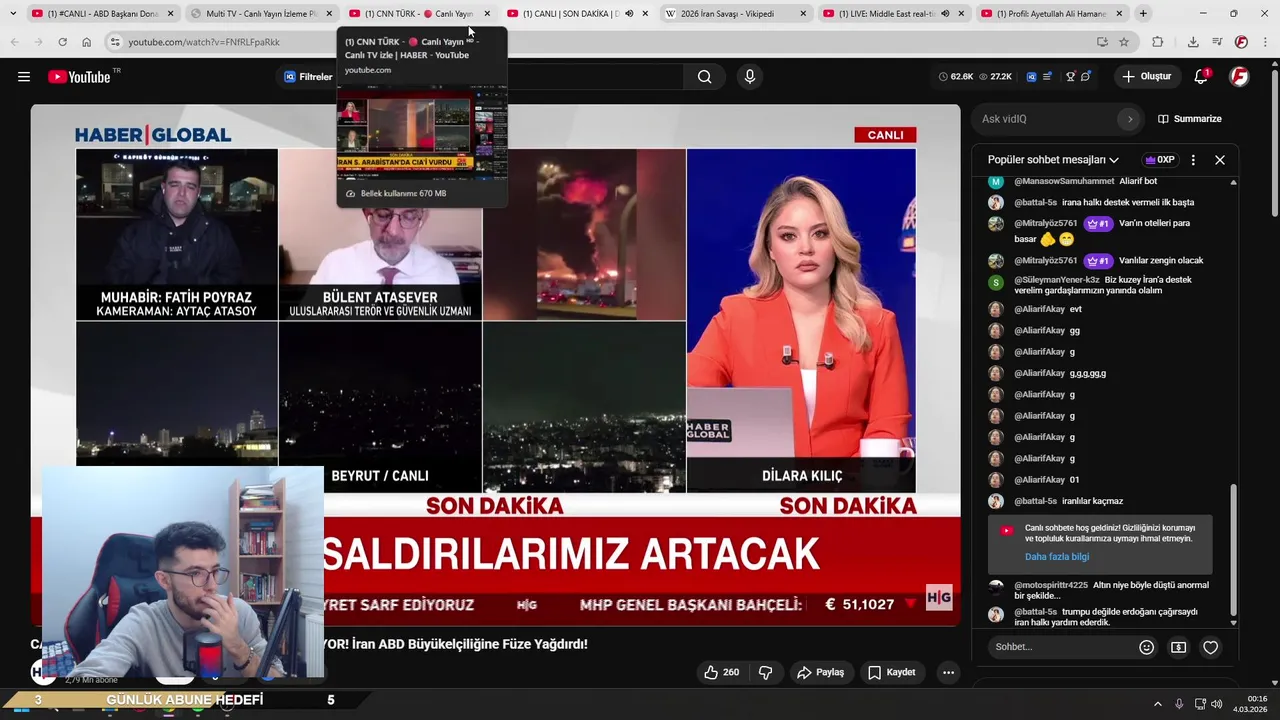Open the vidIQ Filtreler dropdown

coord(308,77)
